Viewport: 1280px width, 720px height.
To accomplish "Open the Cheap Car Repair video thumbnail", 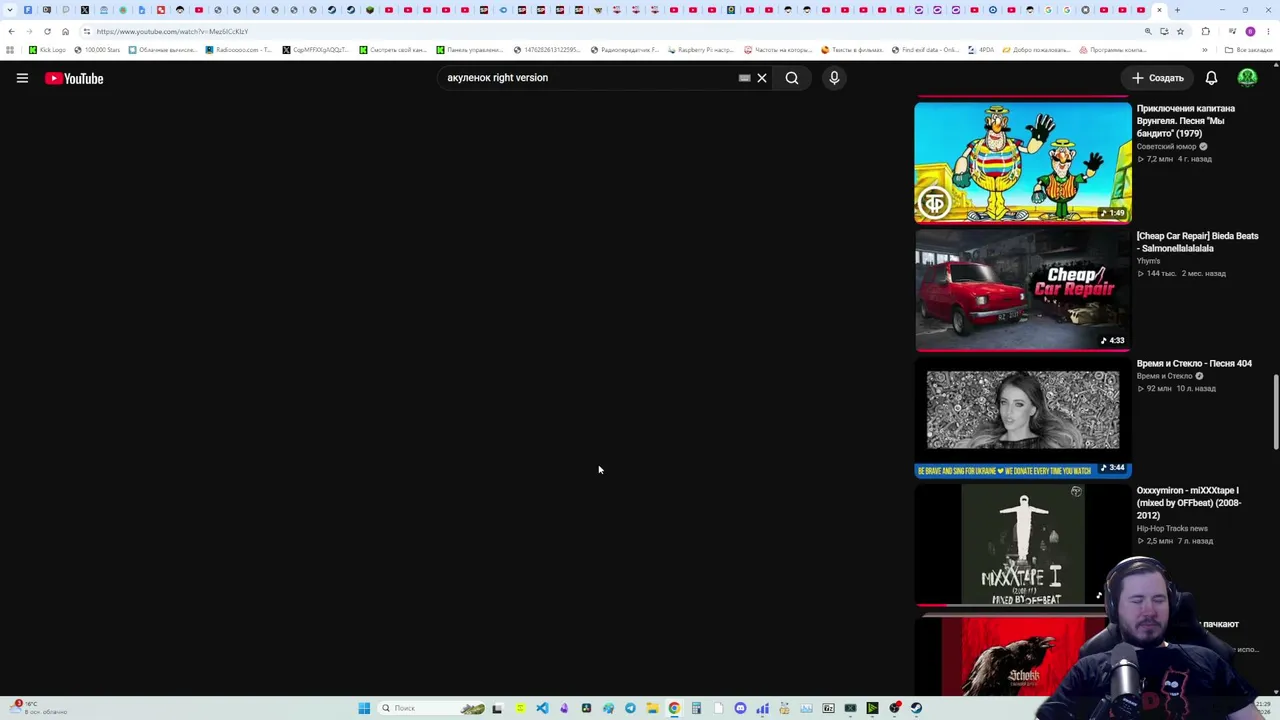I will pyautogui.click(x=1023, y=291).
